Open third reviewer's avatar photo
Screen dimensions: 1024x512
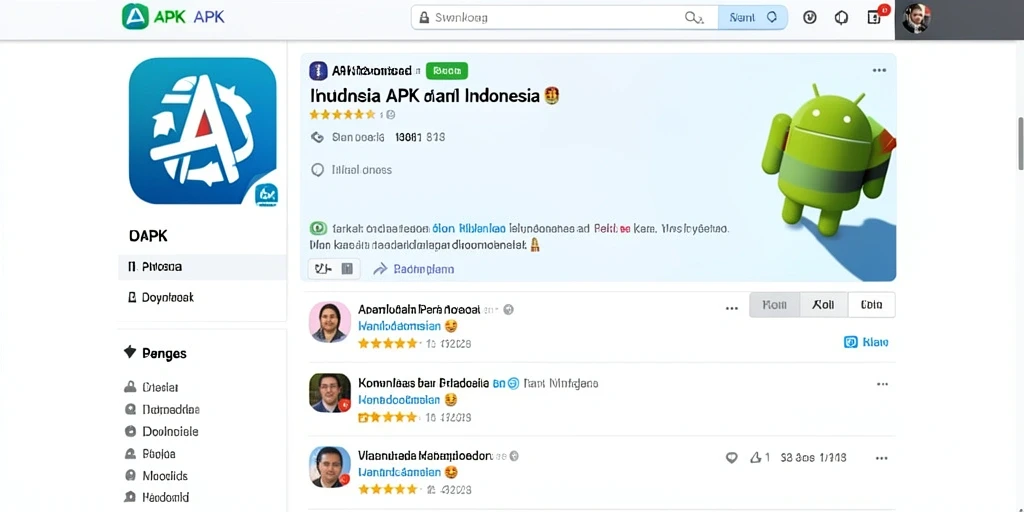[x=329, y=467]
